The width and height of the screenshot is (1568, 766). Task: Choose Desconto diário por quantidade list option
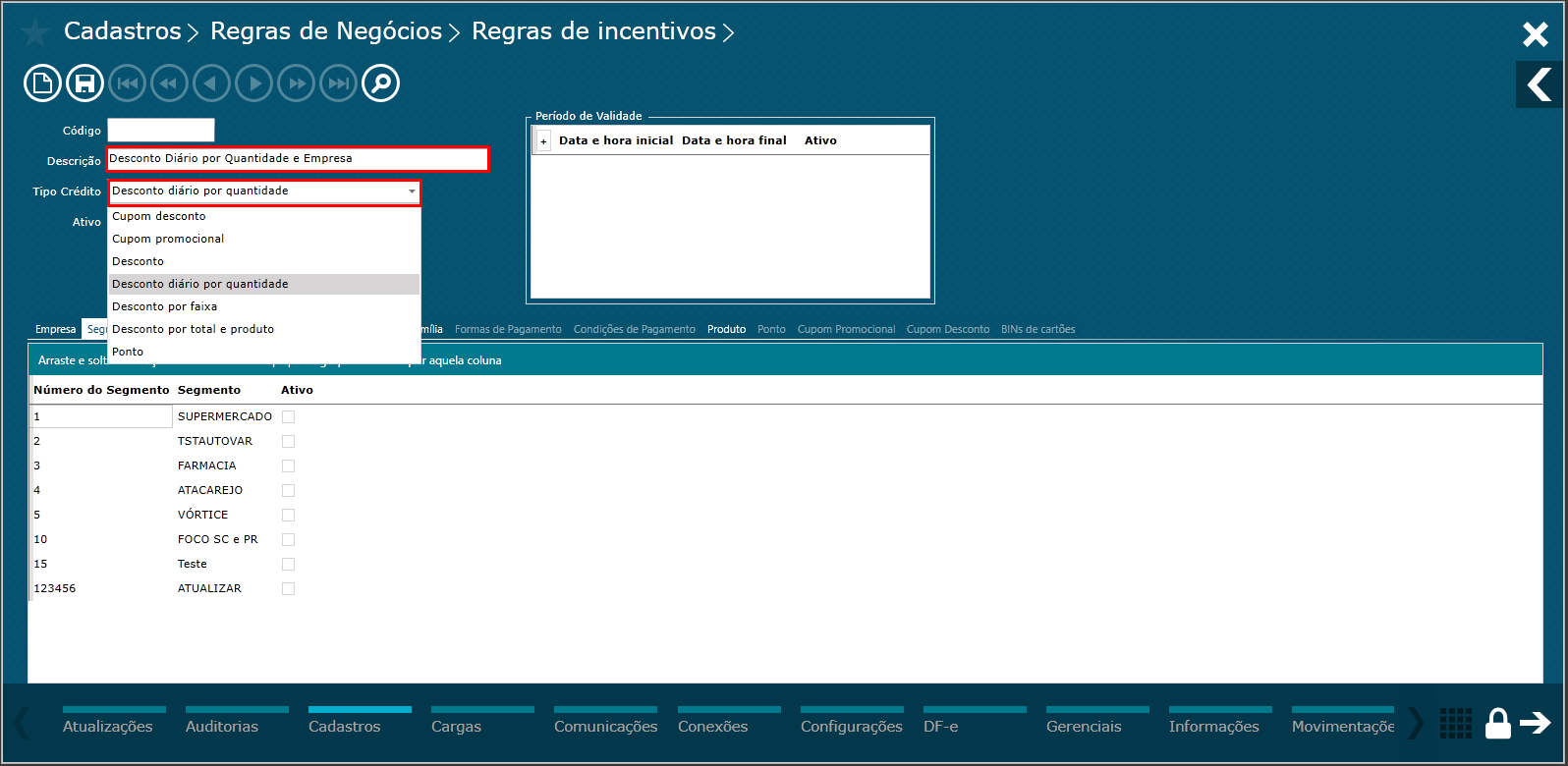[x=263, y=284]
